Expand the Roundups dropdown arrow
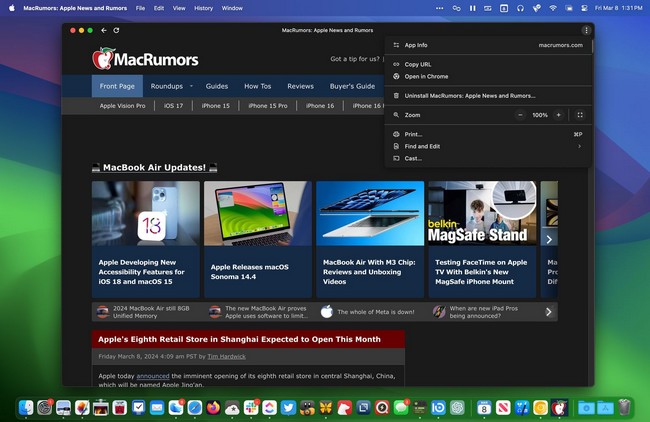The image size is (650, 422). (x=191, y=86)
